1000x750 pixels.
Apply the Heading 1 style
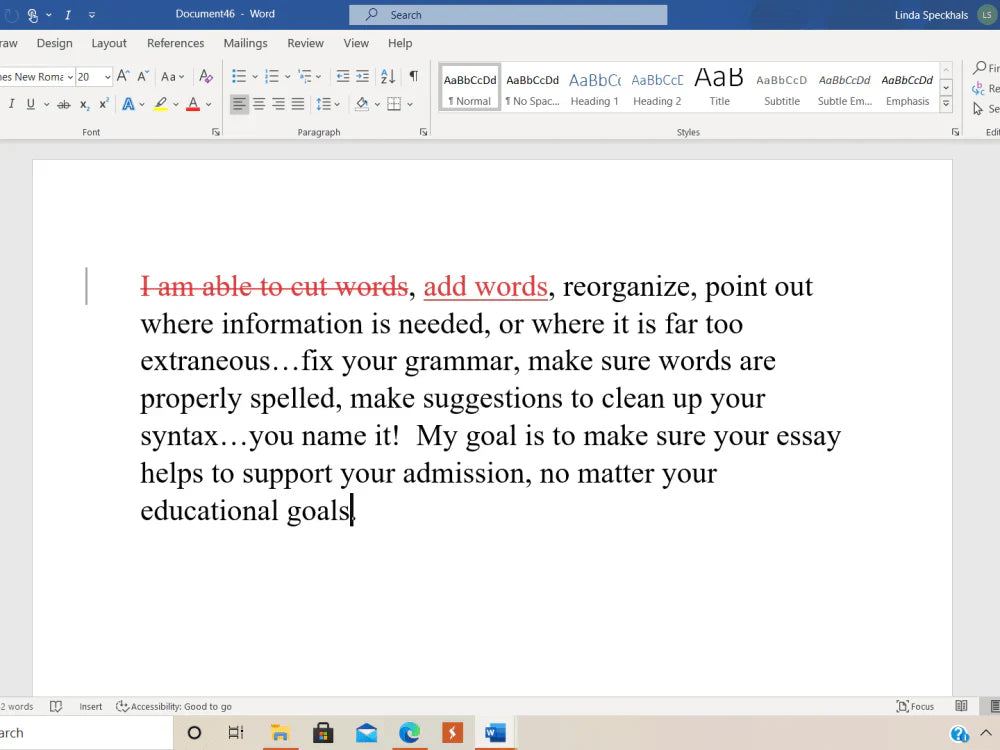[x=594, y=87]
